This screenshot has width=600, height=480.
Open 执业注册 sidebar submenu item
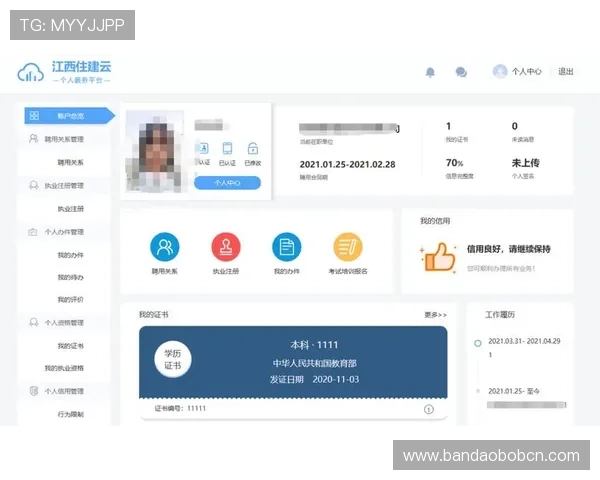(70, 209)
